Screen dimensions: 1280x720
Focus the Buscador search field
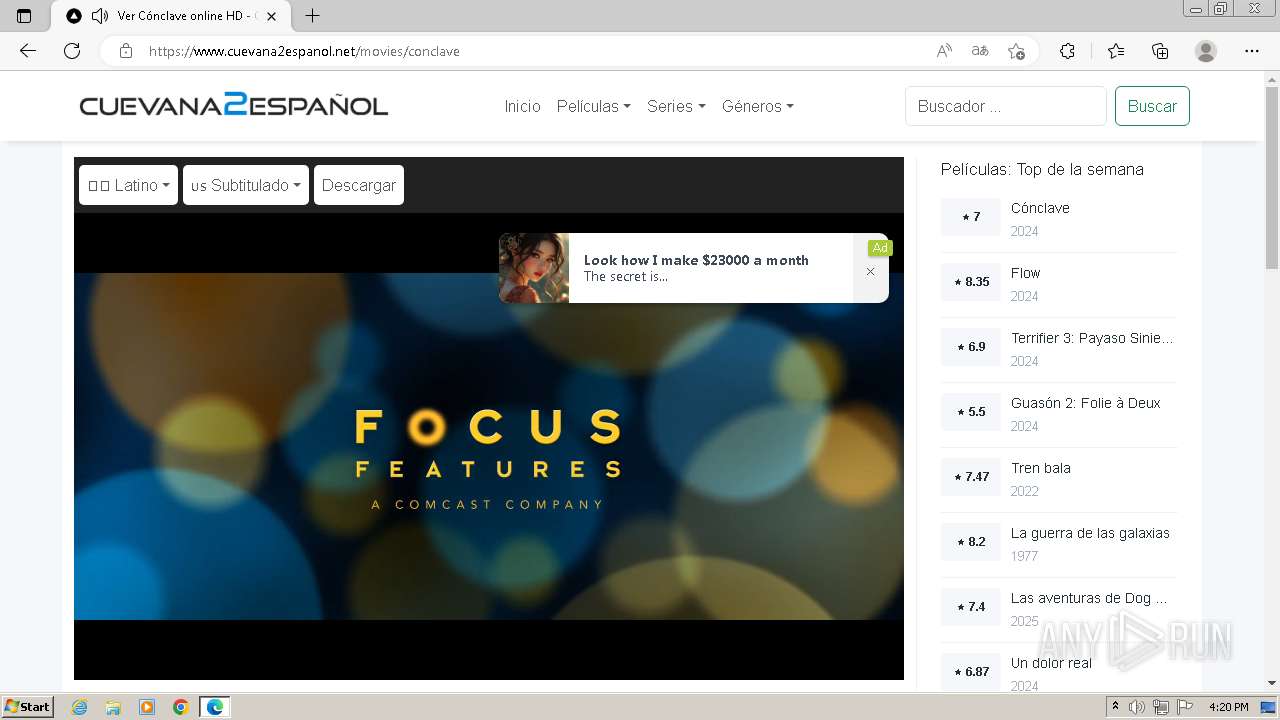pos(1006,106)
